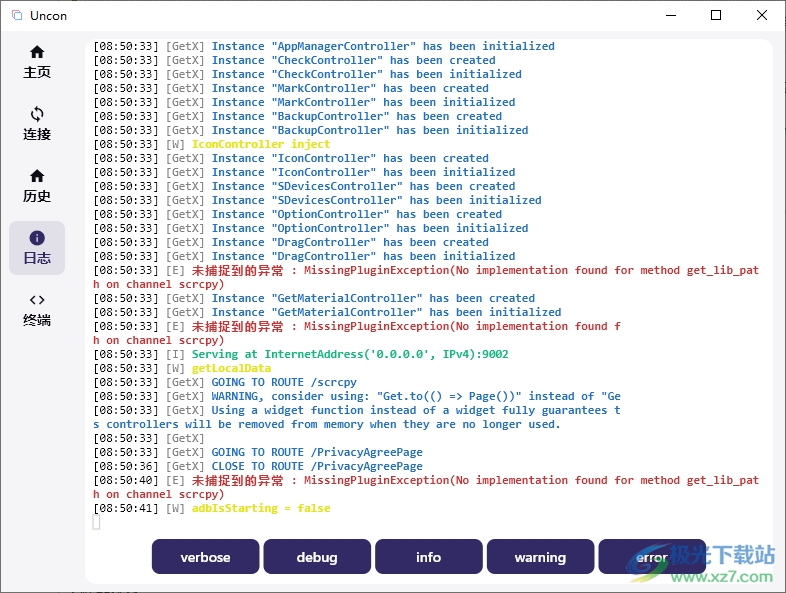Screen dimensions: 786x593
Task: Click "DragController" has been initialized line
Action: (x=304, y=256)
